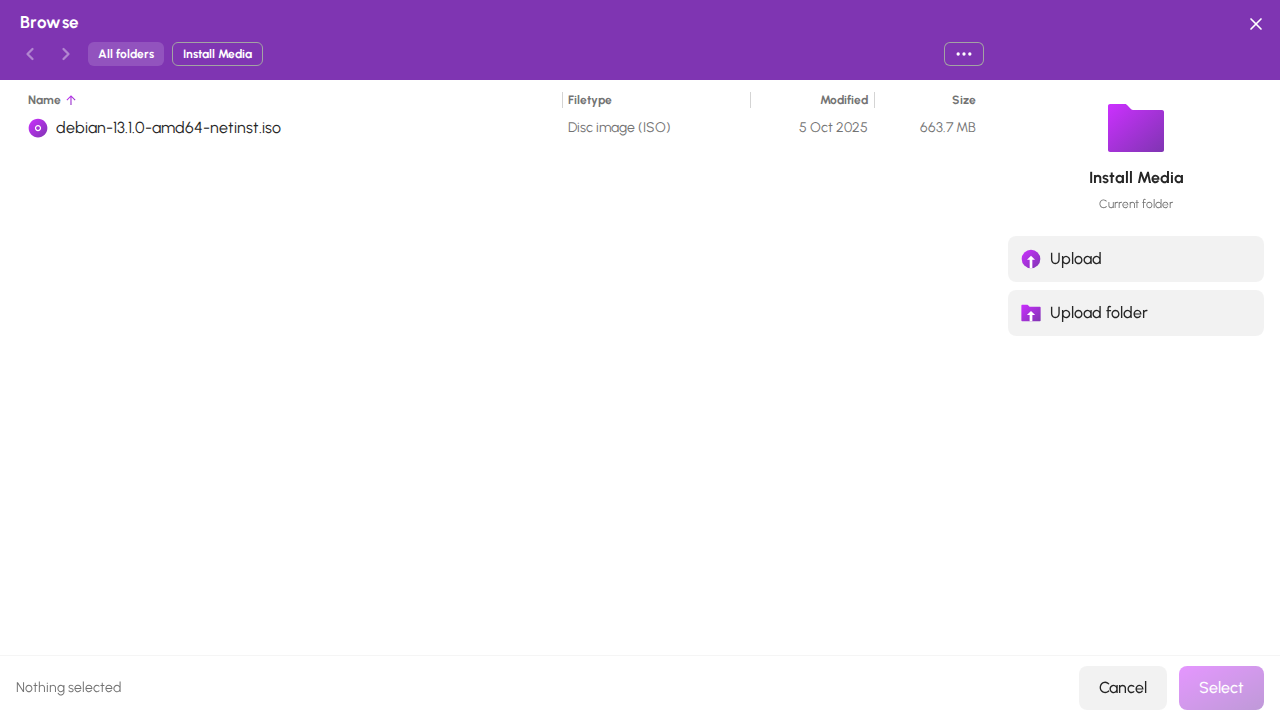Navigate to All folders breadcrumb
This screenshot has height=720, width=1280.
[x=126, y=54]
